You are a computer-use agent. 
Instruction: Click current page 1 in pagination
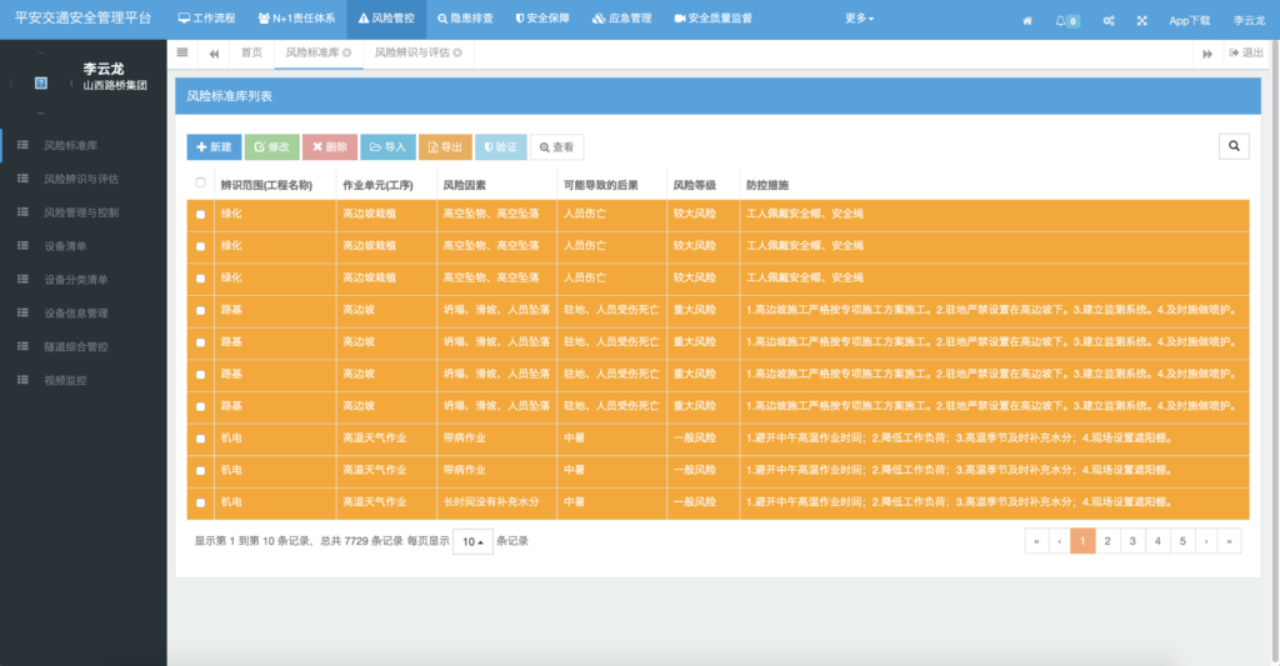click(1083, 541)
